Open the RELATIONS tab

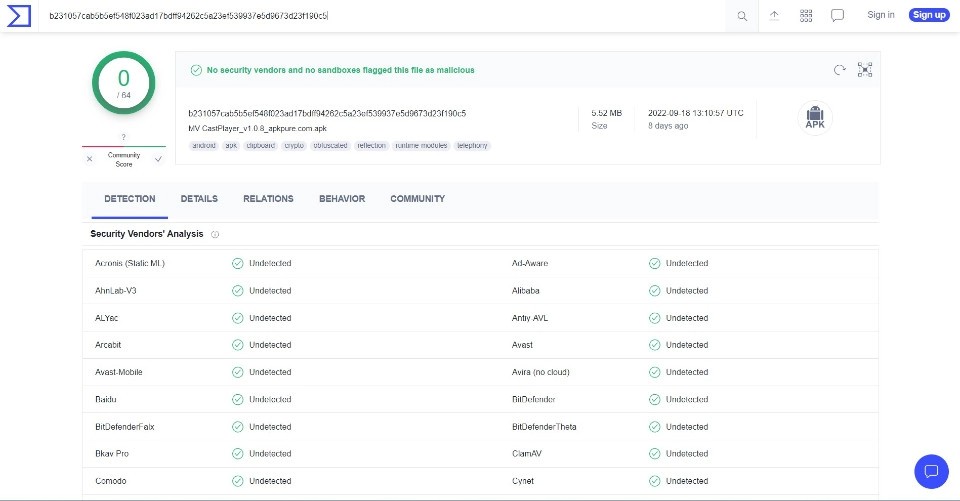click(268, 199)
